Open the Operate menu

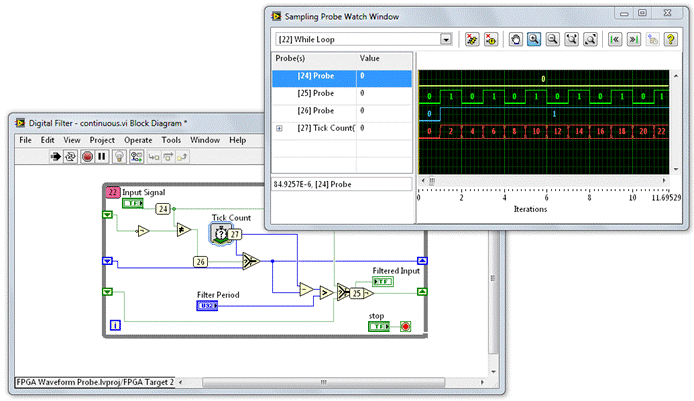coord(138,140)
